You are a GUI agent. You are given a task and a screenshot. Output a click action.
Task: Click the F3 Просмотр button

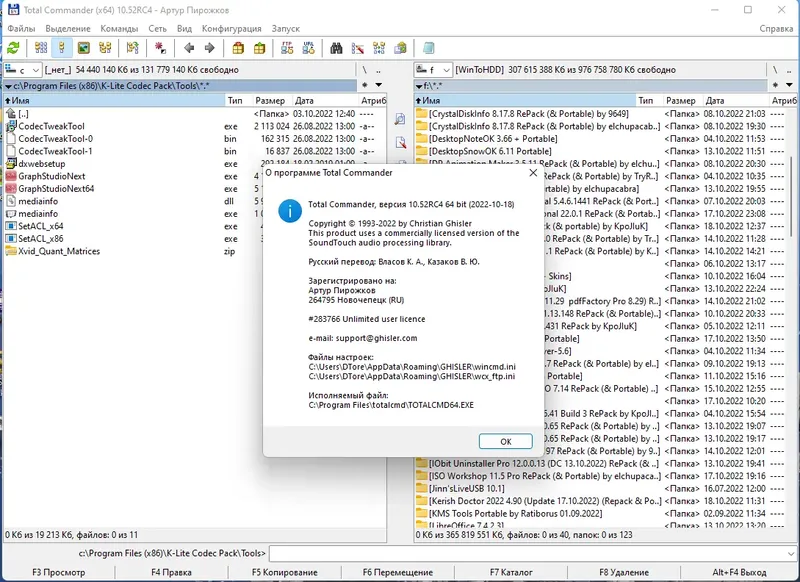click(59, 572)
